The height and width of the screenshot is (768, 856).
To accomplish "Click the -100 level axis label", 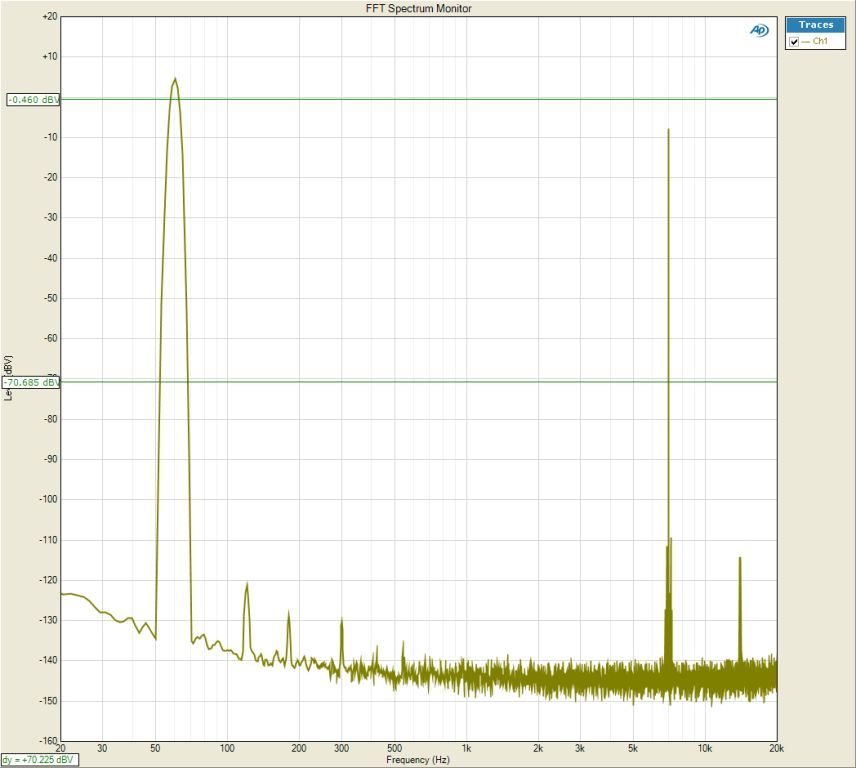I will pos(49,499).
